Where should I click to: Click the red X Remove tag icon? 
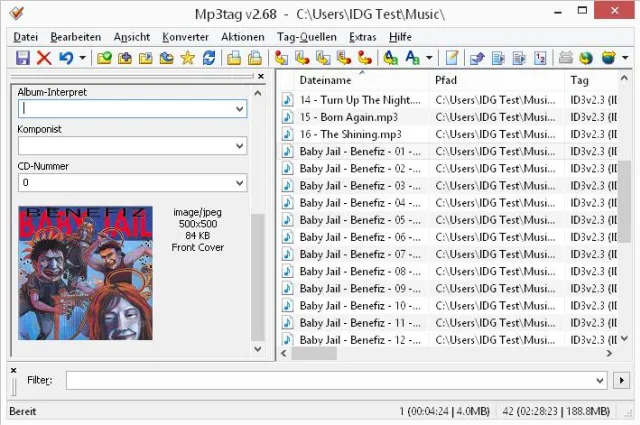44,58
